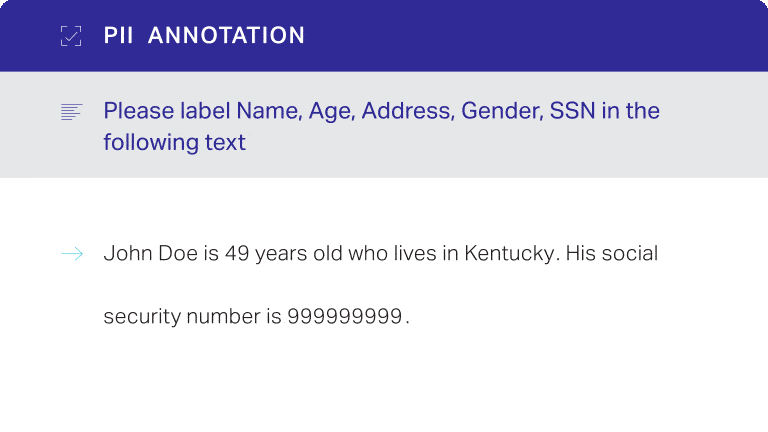Click the word "lives" in the sentence

tap(411, 254)
